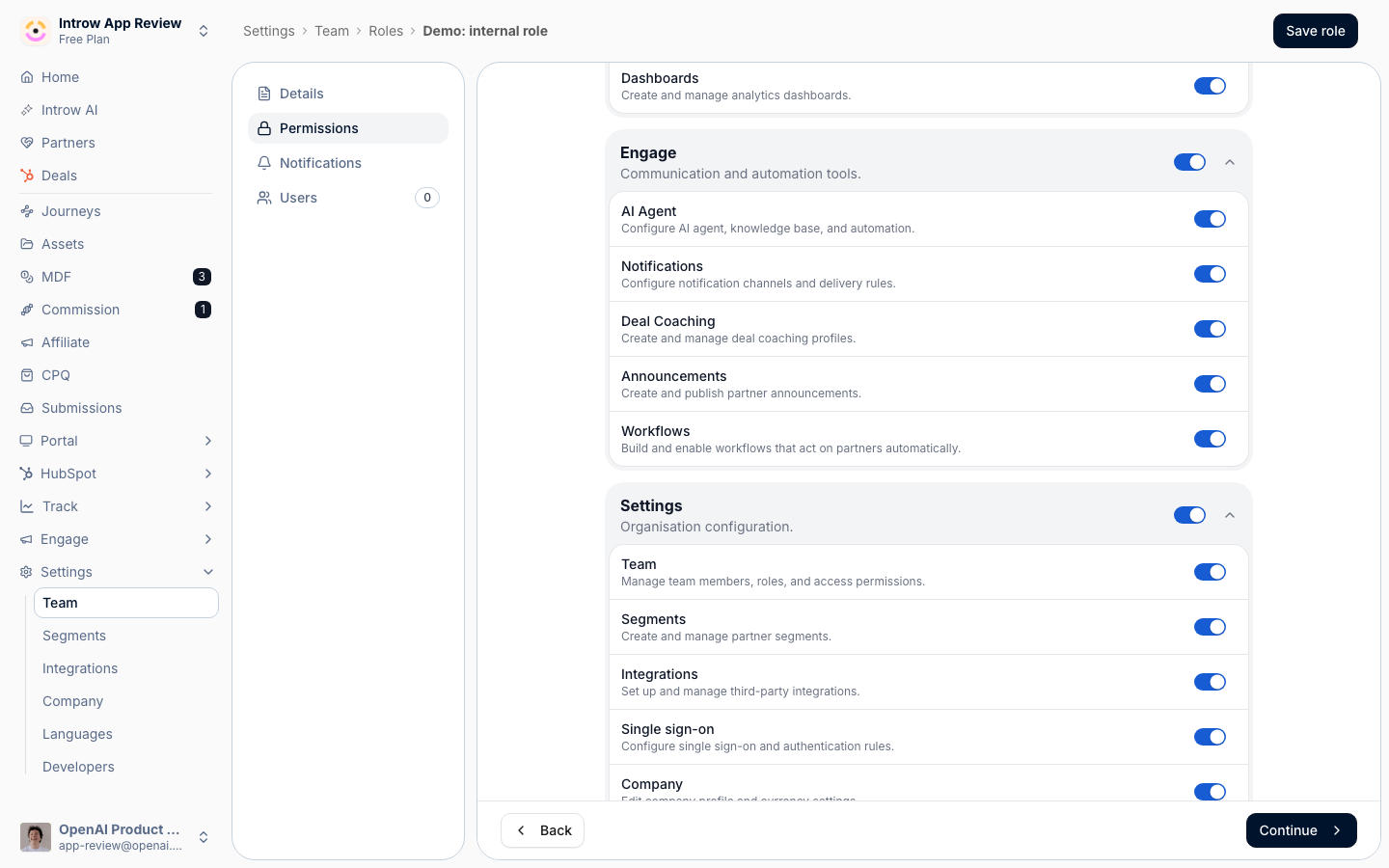This screenshot has height=868, width=1389.
Task: Click the Introw logo at top left
Action: coord(36,31)
